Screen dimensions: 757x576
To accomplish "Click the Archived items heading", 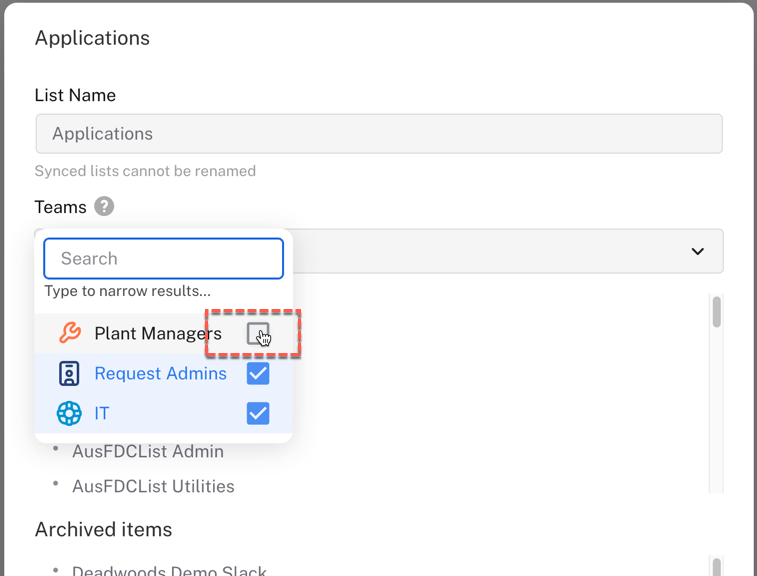I will point(103,530).
